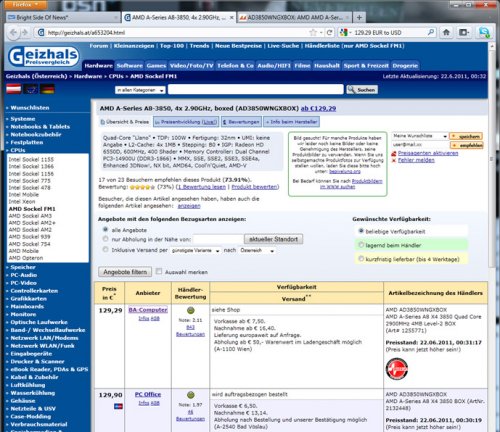Screen dimensions: 500x432
Task: Click the 'Angebote filtern' button
Action: pos(125,272)
